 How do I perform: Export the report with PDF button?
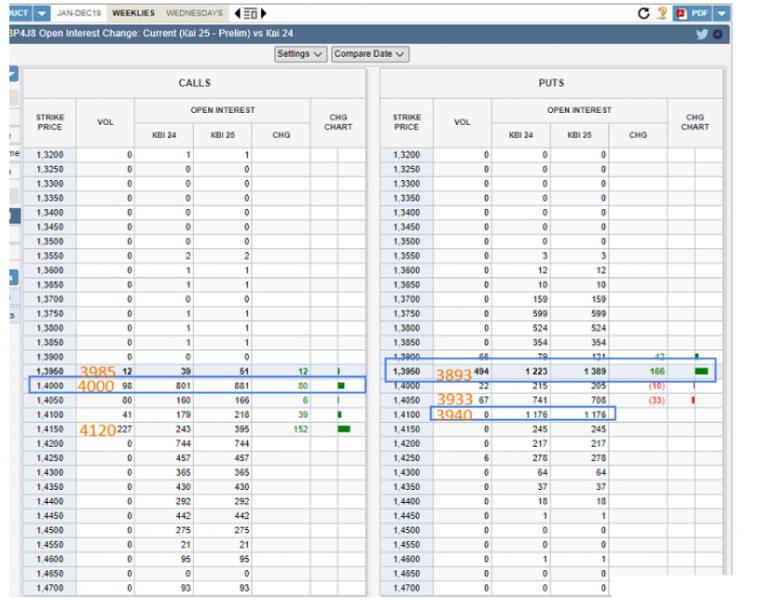coord(693,13)
